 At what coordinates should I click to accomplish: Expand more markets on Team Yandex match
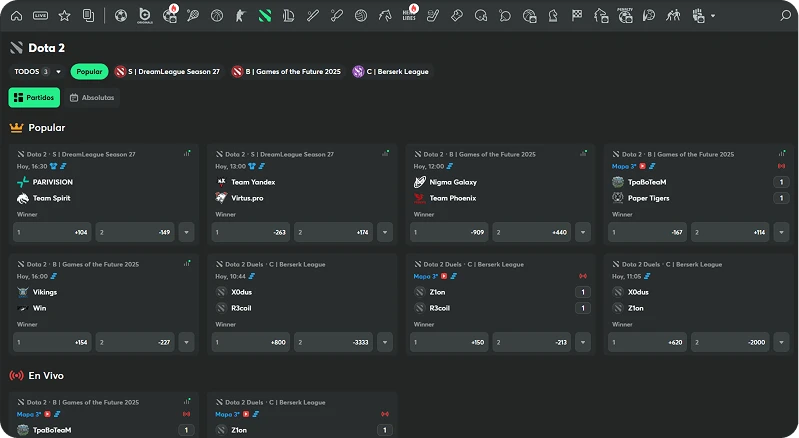click(388, 232)
